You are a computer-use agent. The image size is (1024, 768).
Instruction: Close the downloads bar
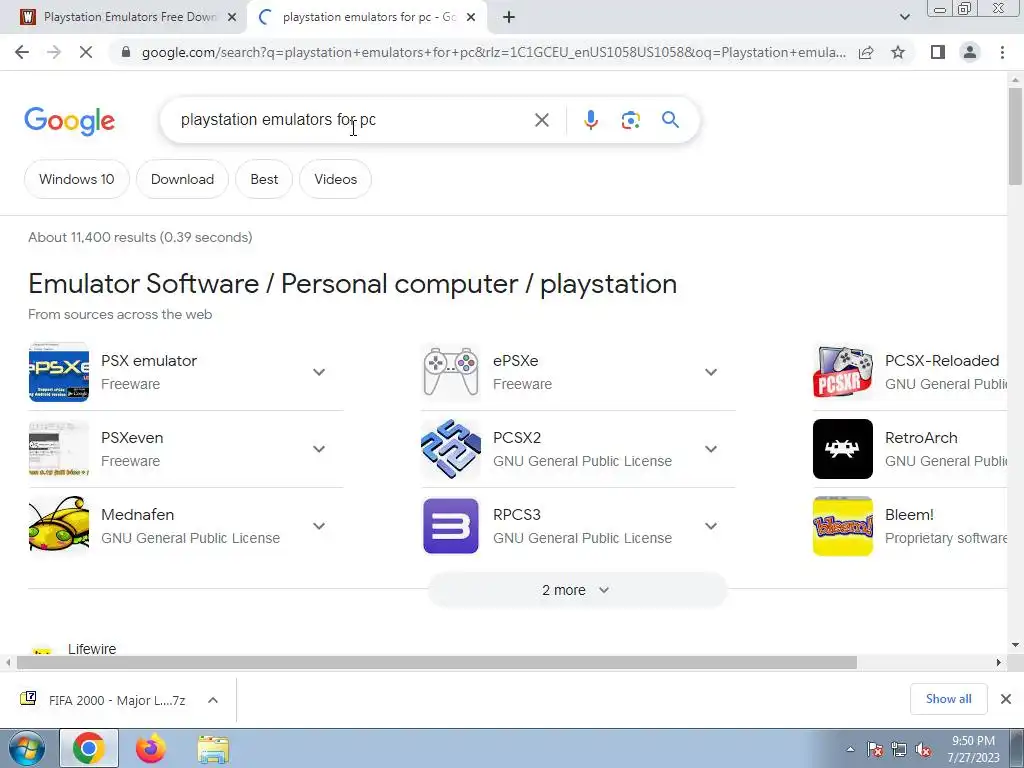tap(1006, 699)
